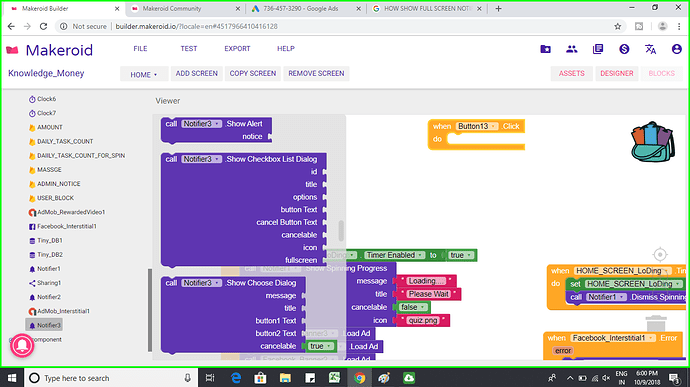Click REMOVE SCREEN button
Image resolution: width=690 pixels, height=387 pixels.
coord(316,74)
